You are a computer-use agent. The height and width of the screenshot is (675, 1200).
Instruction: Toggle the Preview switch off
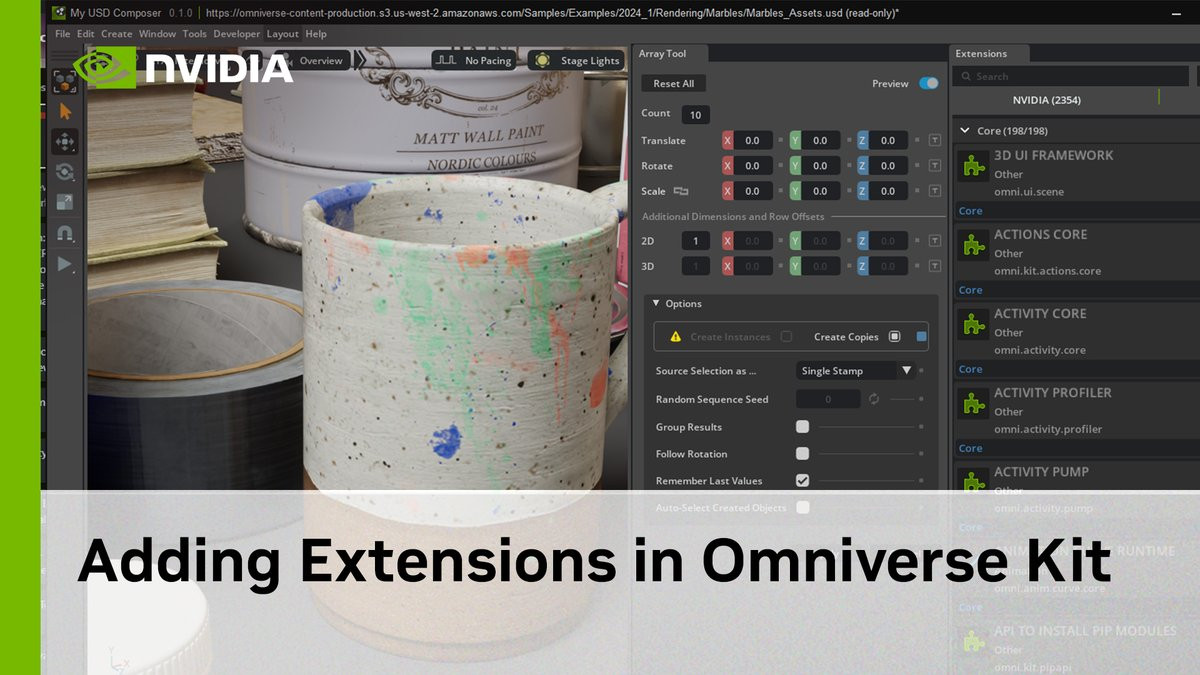(929, 83)
